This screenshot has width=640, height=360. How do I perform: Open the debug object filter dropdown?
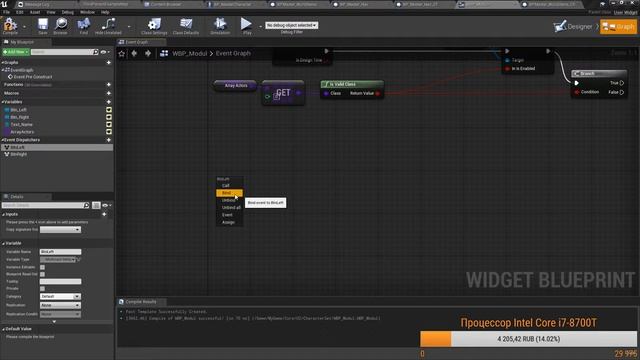[x=291, y=25]
